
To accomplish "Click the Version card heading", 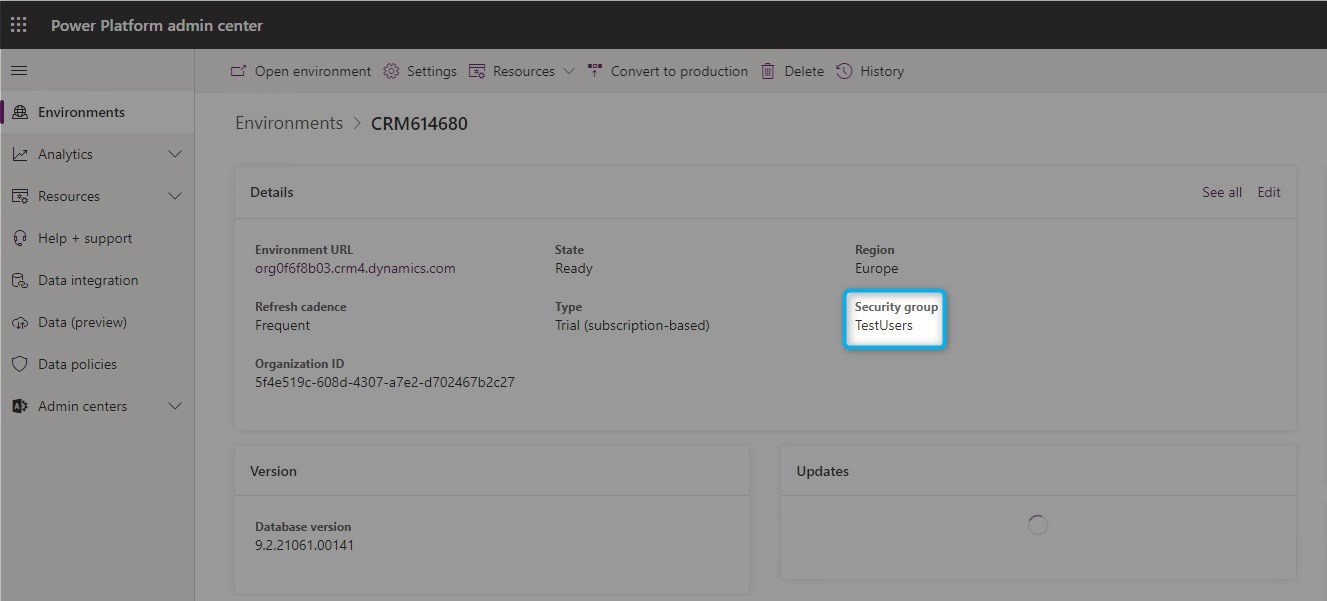I will pyautogui.click(x=274, y=471).
